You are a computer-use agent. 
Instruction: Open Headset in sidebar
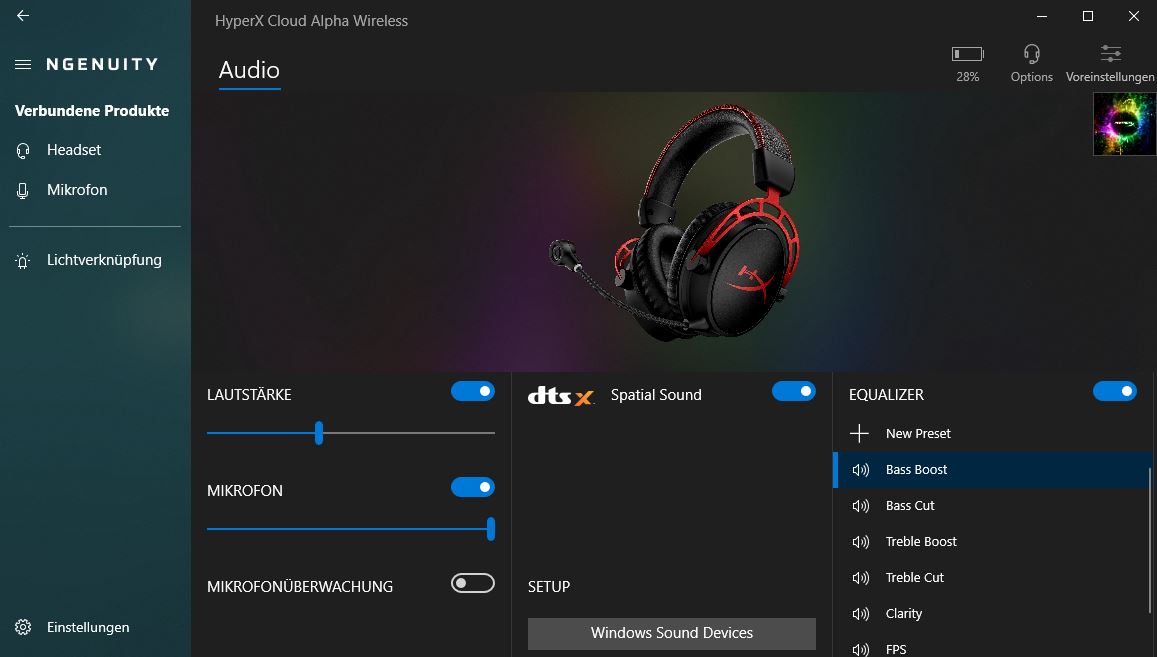(73, 150)
